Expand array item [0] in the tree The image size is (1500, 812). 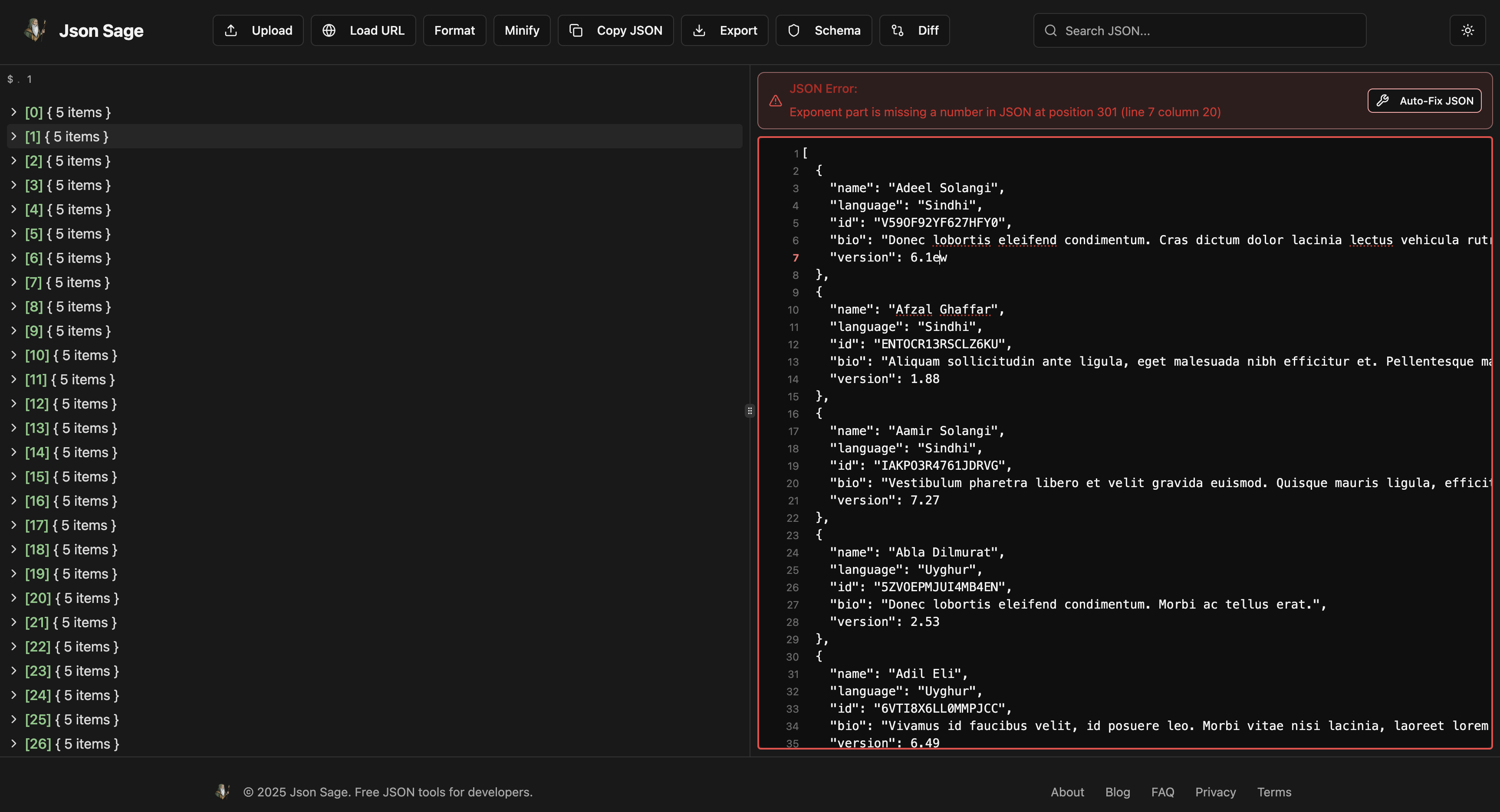15,112
